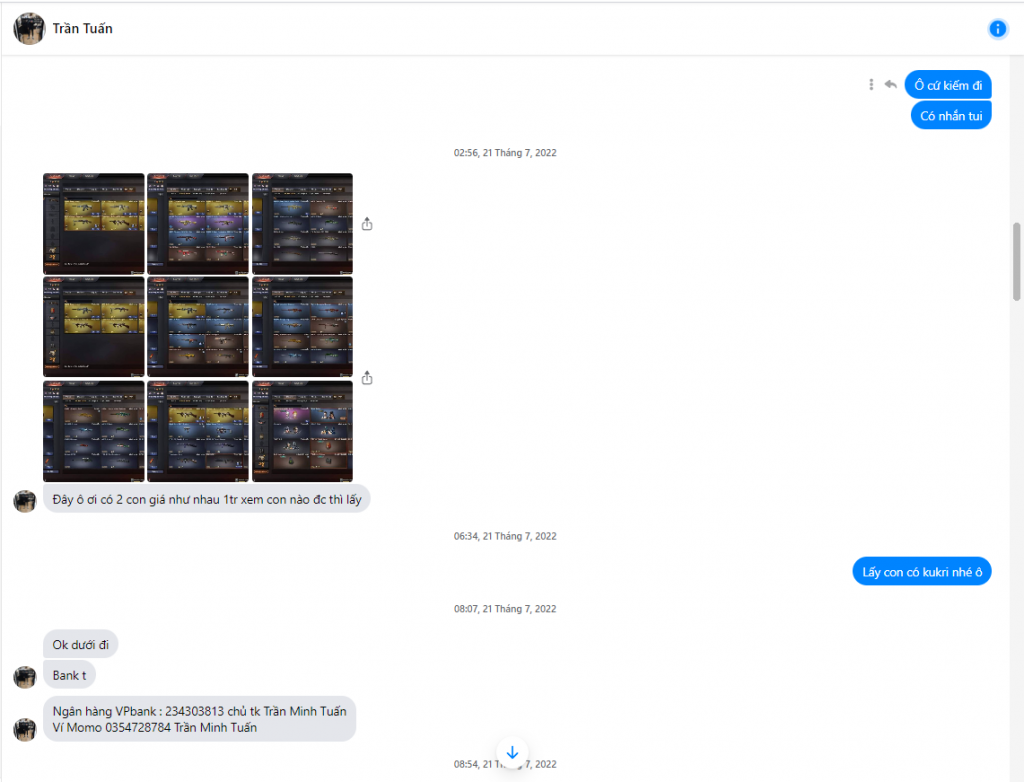
Task: Open the middle row left game screenshot
Action: pyautogui.click(x=93, y=327)
